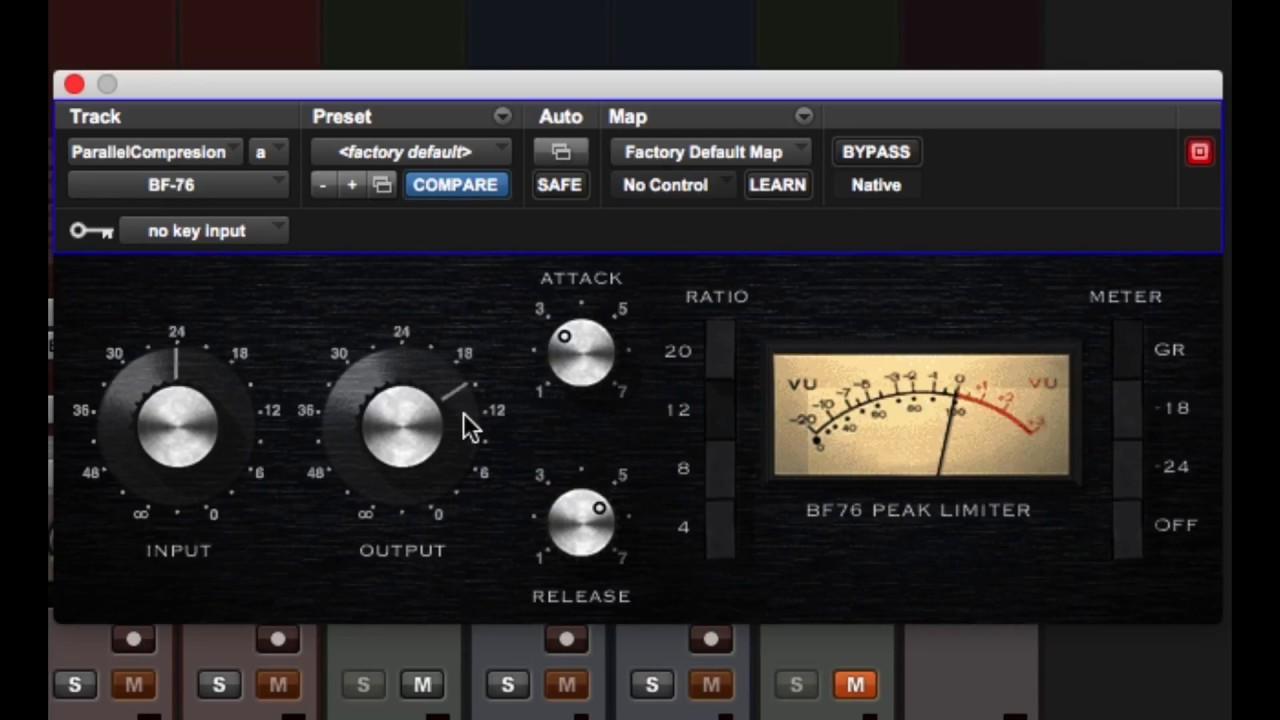Click the INPUT knob

pyautogui.click(x=177, y=426)
